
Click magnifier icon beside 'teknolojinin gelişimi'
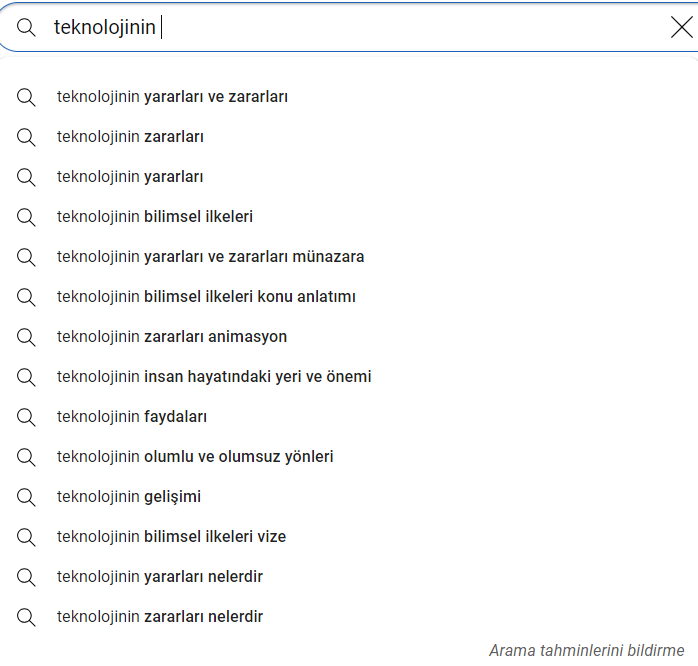click(26, 497)
